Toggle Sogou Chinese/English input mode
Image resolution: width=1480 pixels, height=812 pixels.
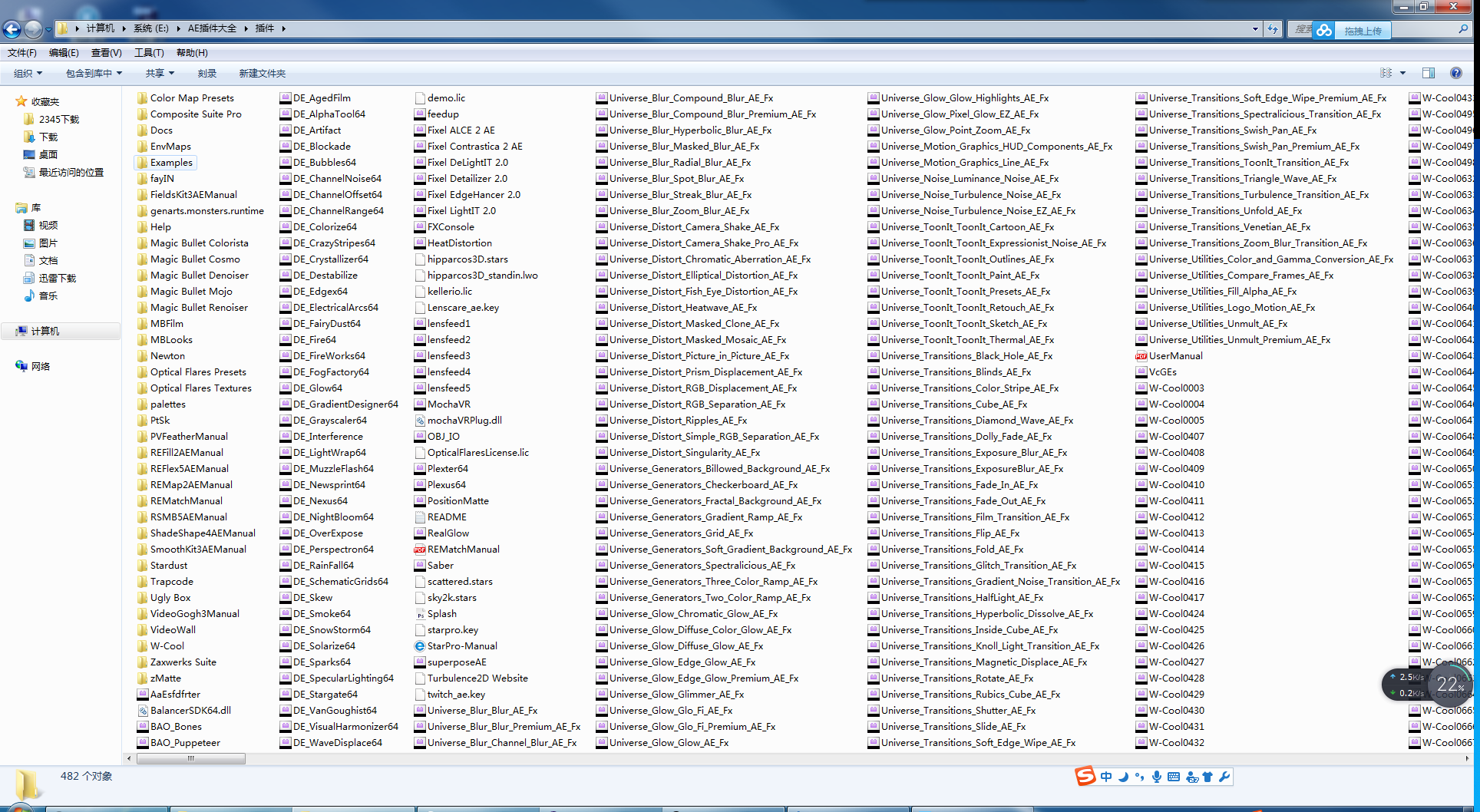point(1105,777)
